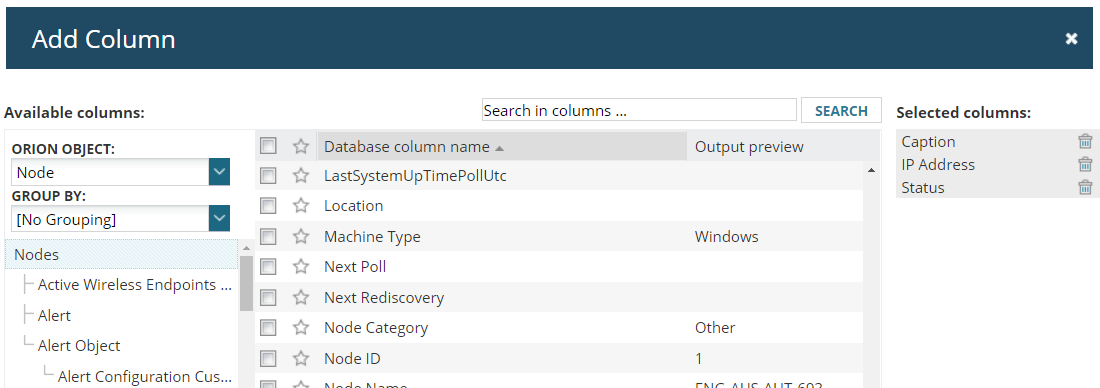Click the Windows output preview value

coord(726,236)
